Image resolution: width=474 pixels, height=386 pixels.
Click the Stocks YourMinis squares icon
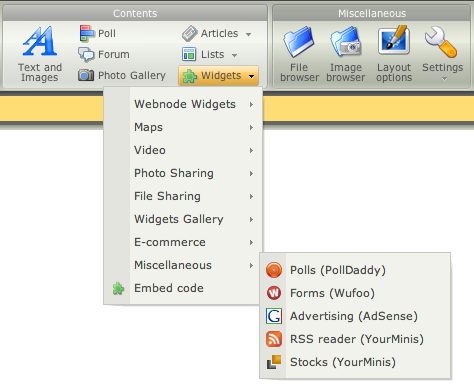click(274, 362)
